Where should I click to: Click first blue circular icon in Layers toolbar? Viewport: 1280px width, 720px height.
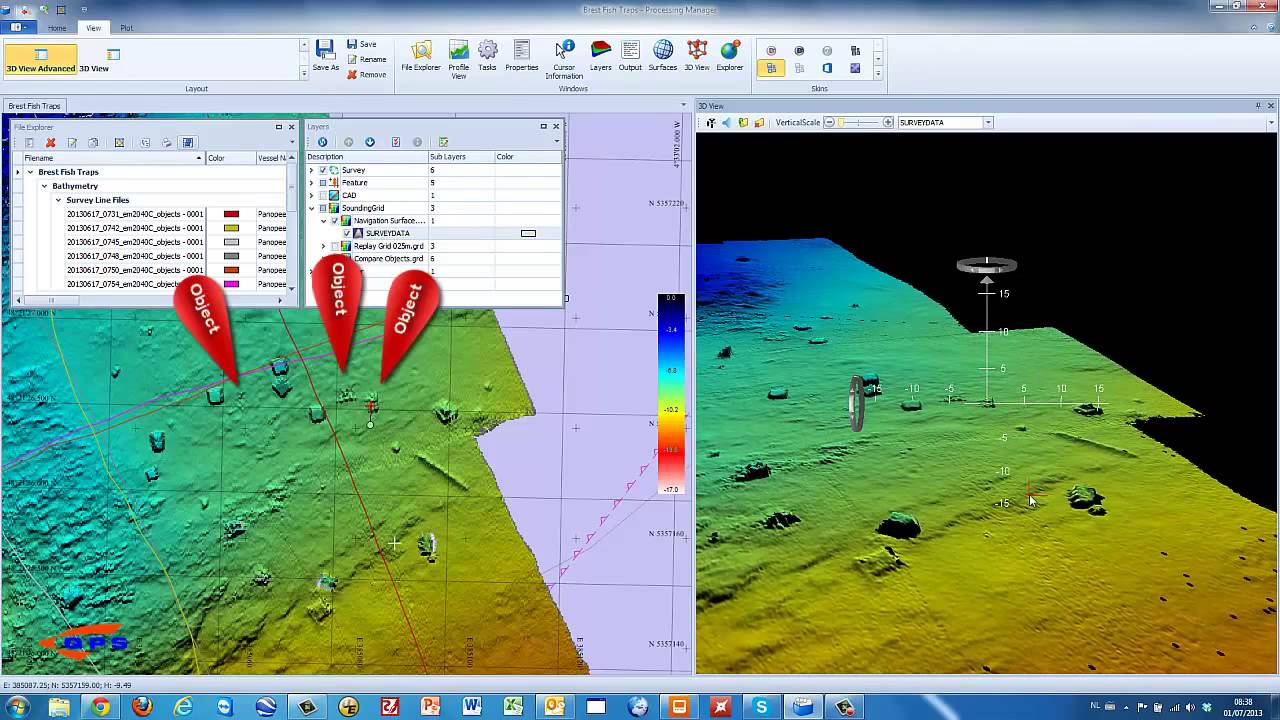pos(322,142)
